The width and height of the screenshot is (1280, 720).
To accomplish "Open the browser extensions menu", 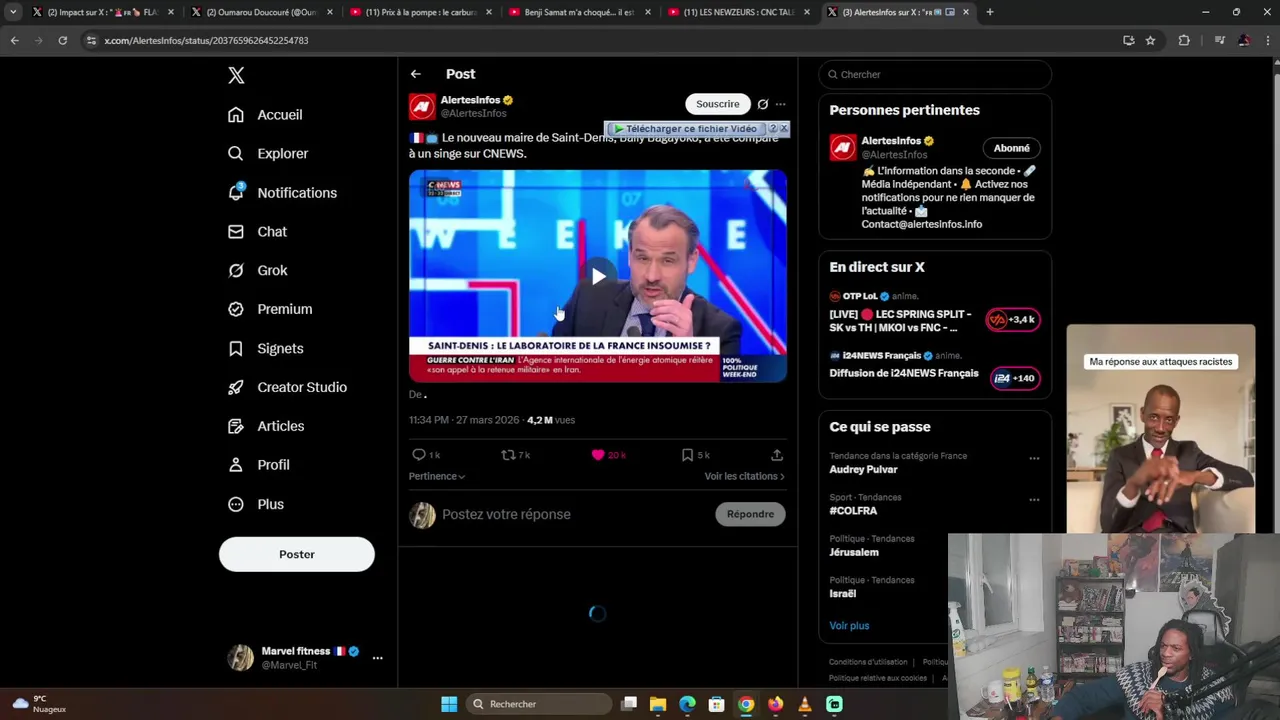I will pyautogui.click(x=1184, y=40).
